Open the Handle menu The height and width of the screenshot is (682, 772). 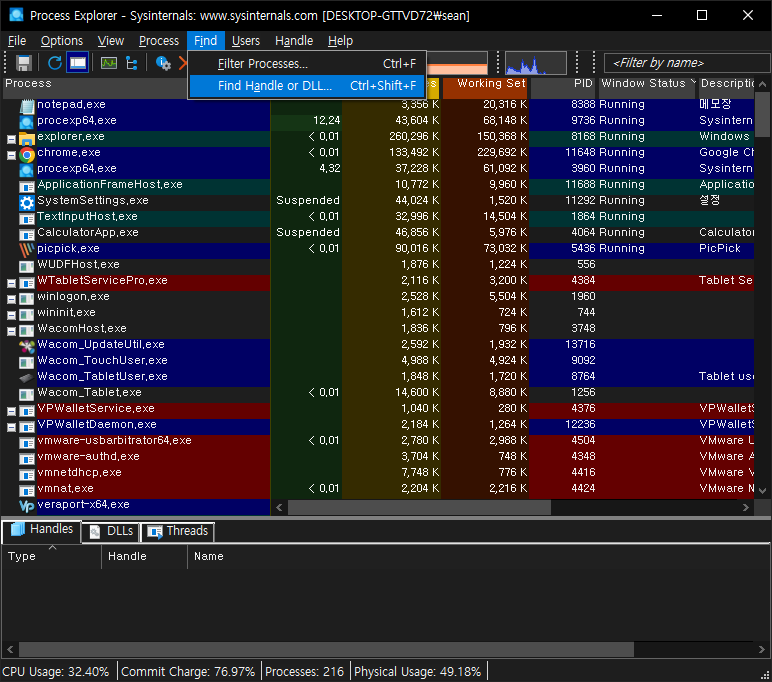point(294,40)
